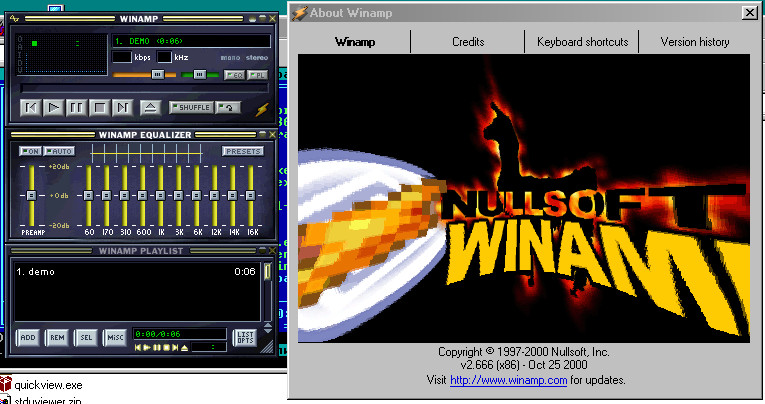Click the playlist mini Play button

click(x=147, y=348)
